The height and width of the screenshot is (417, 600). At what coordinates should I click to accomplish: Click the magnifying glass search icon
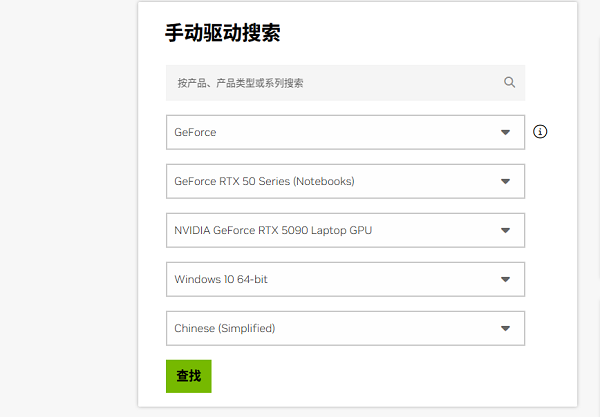pyautogui.click(x=509, y=83)
